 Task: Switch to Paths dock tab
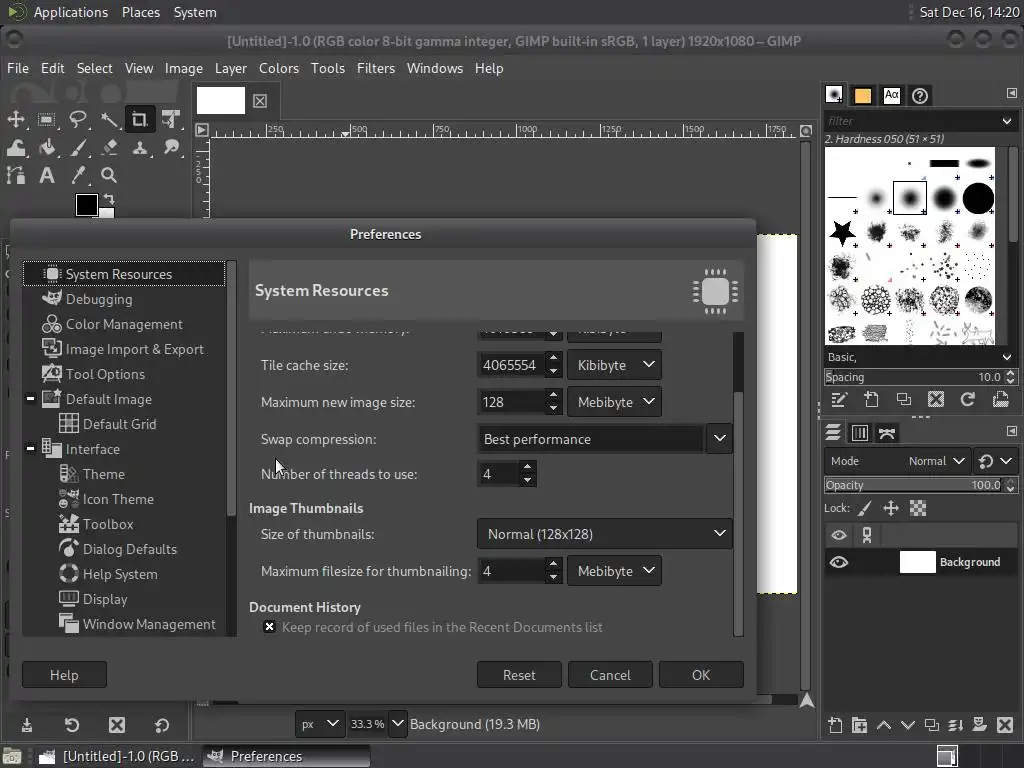[887, 432]
